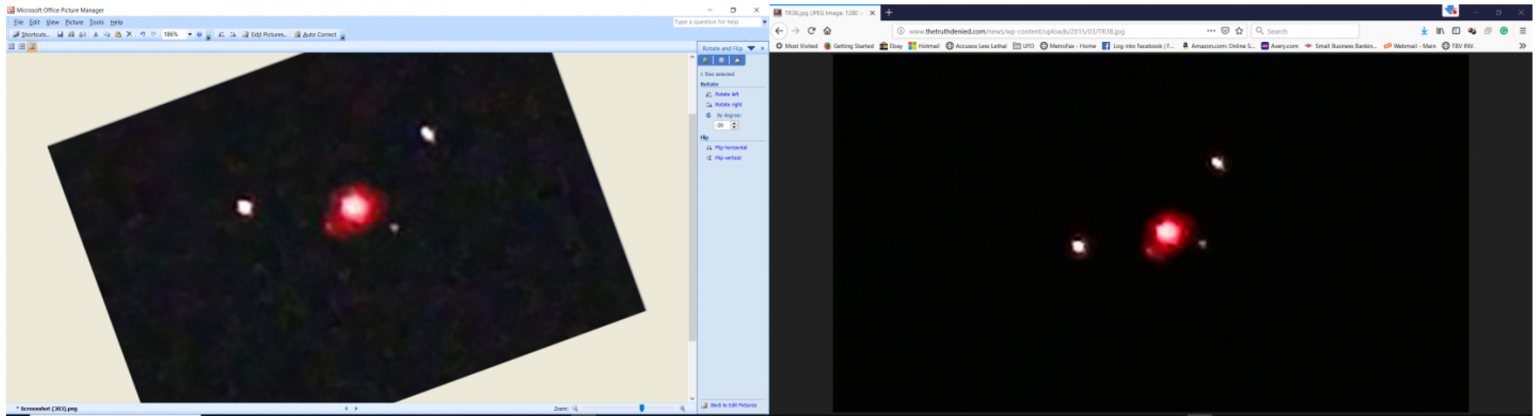
Task: Open the Ebay bookmark
Action: point(891,46)
